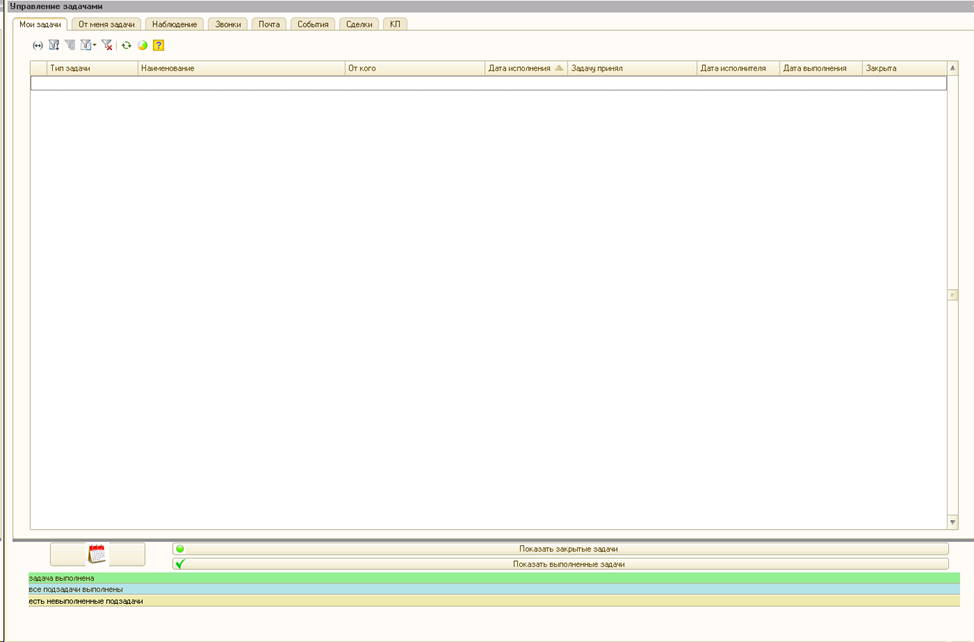This screenshot has width=974, height=642.
Task: Click scrollbar up arrow of task table
Action: click(953, 68)
